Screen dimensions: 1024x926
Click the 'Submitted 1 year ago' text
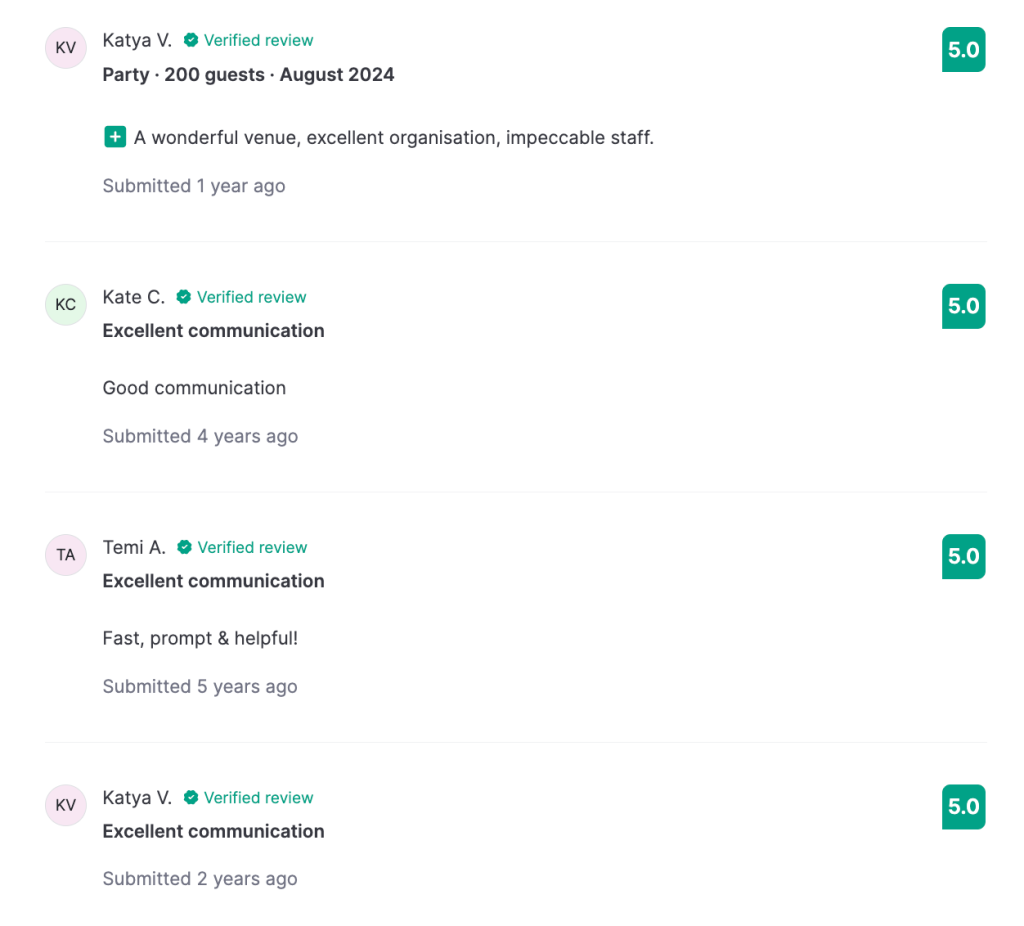194,186
